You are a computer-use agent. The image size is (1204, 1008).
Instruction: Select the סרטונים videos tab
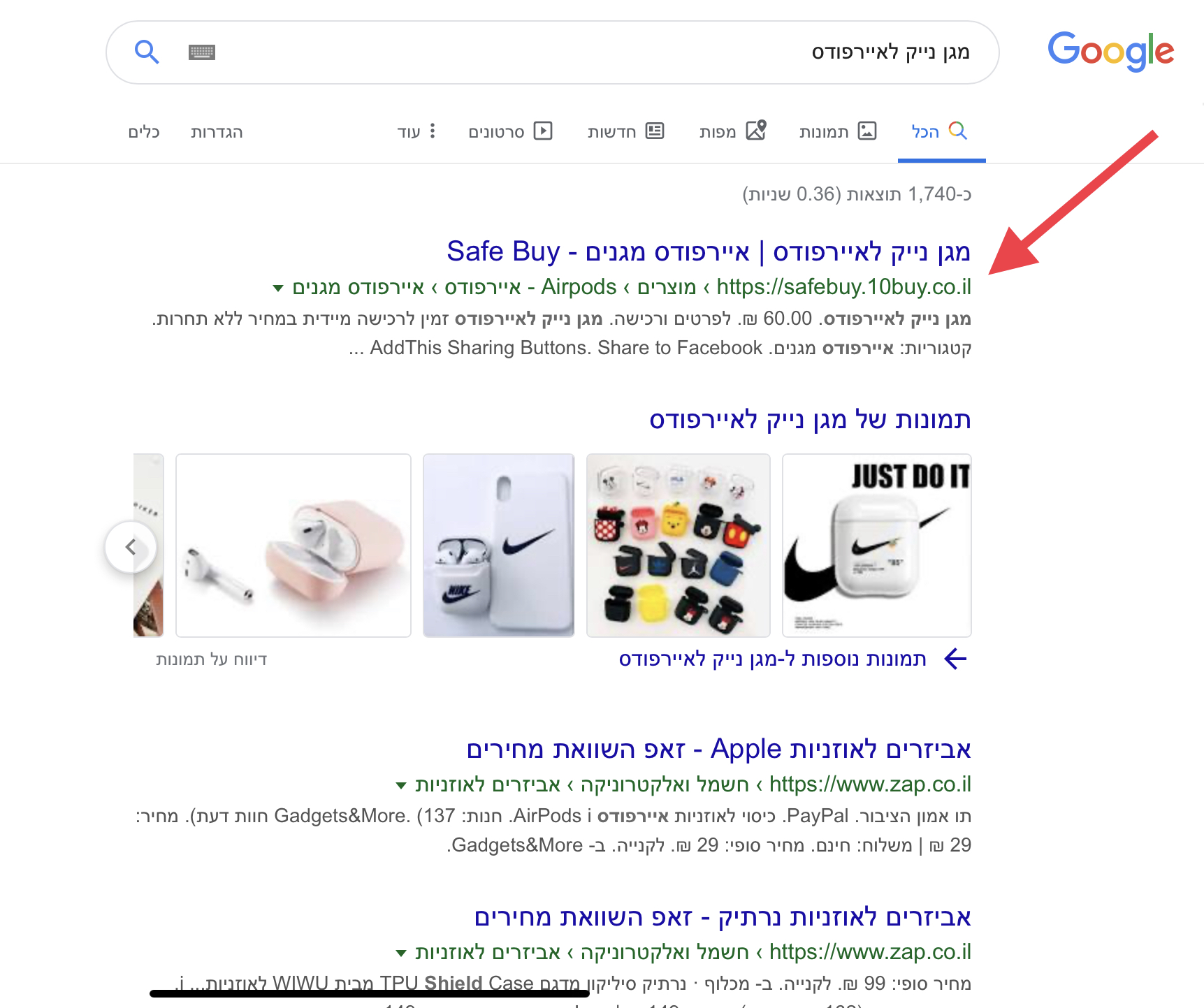click(510, 131)
